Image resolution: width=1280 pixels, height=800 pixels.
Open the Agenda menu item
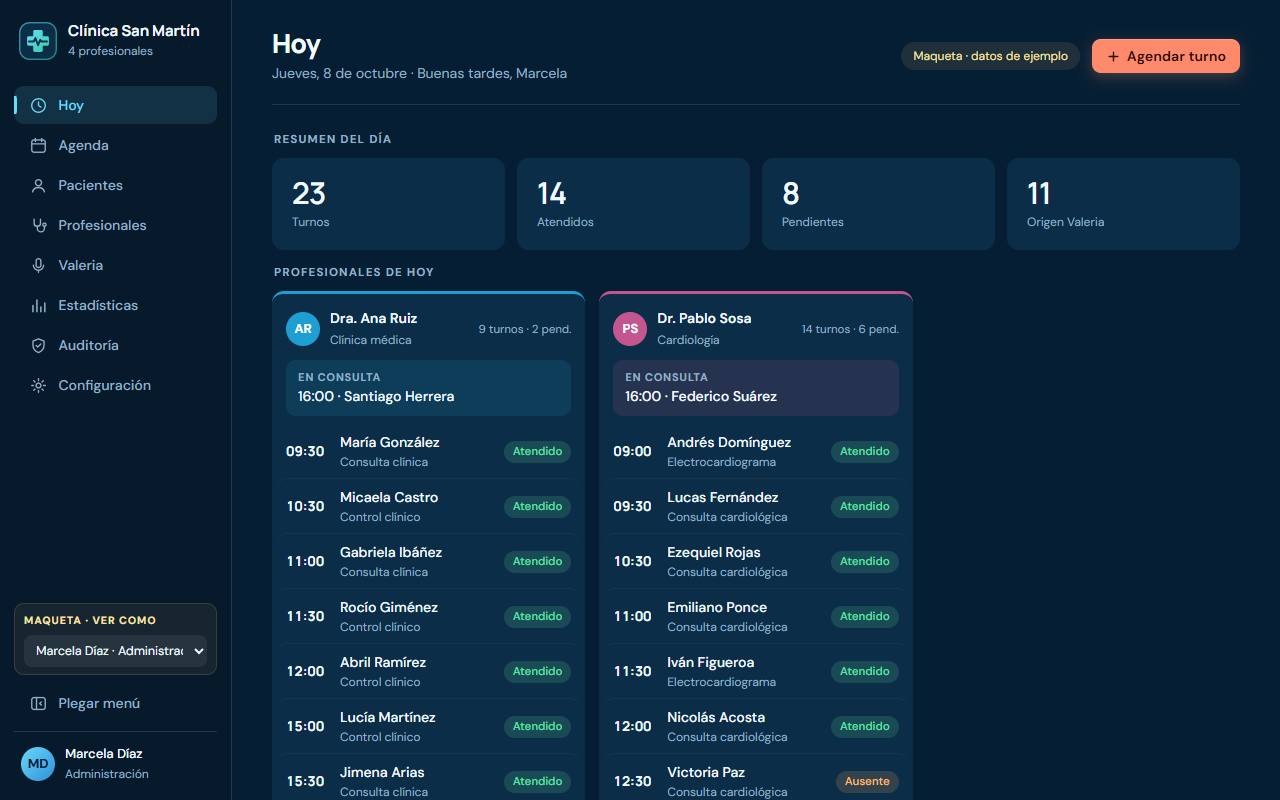(115, 145)
